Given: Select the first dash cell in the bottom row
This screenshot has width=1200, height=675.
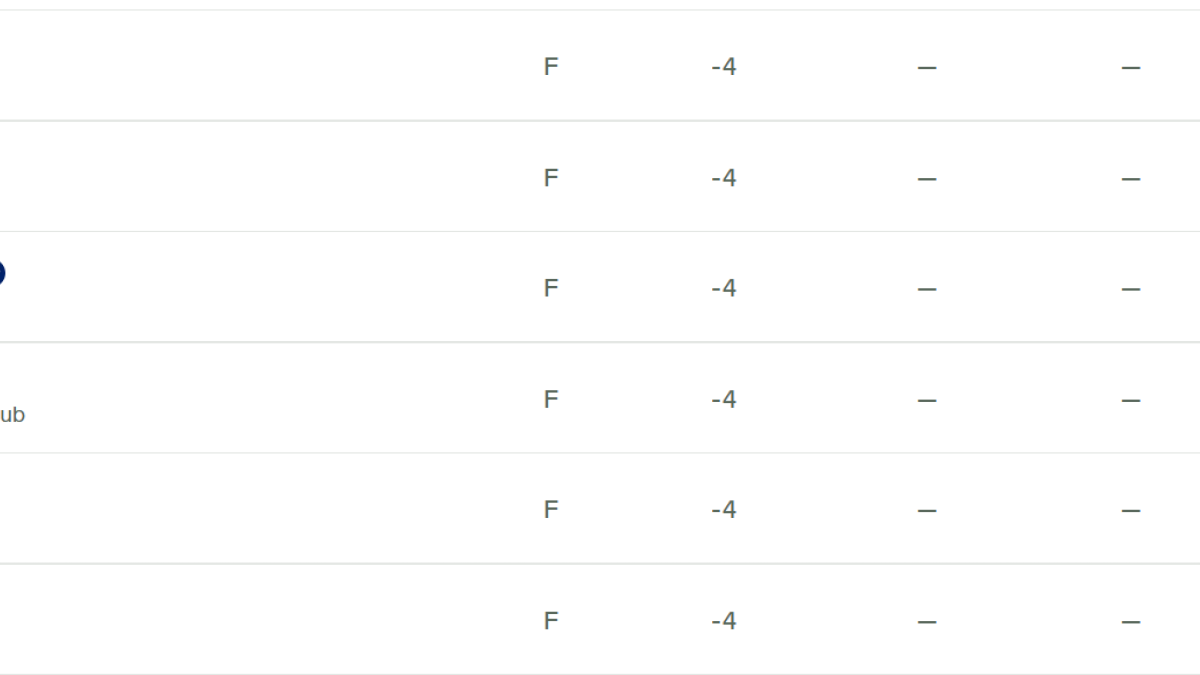Looking at the screenshot, I should click(927, 621).
